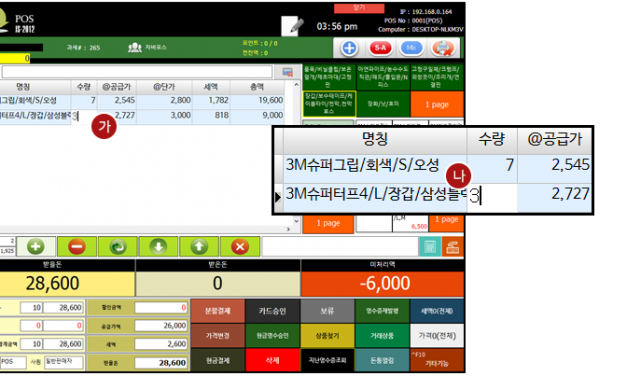Click the blue Mix button

(411, 48)
